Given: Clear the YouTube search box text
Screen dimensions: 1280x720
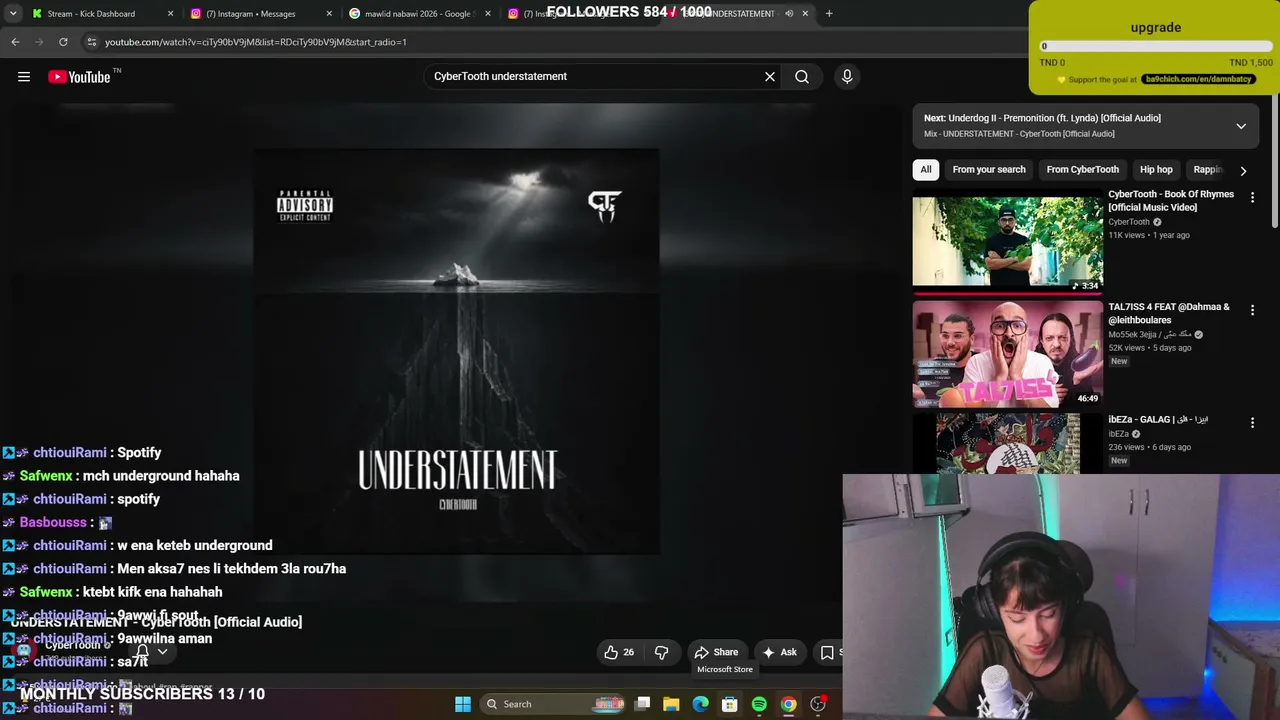Looking at the screenshot, I should [x=770, y=77].
